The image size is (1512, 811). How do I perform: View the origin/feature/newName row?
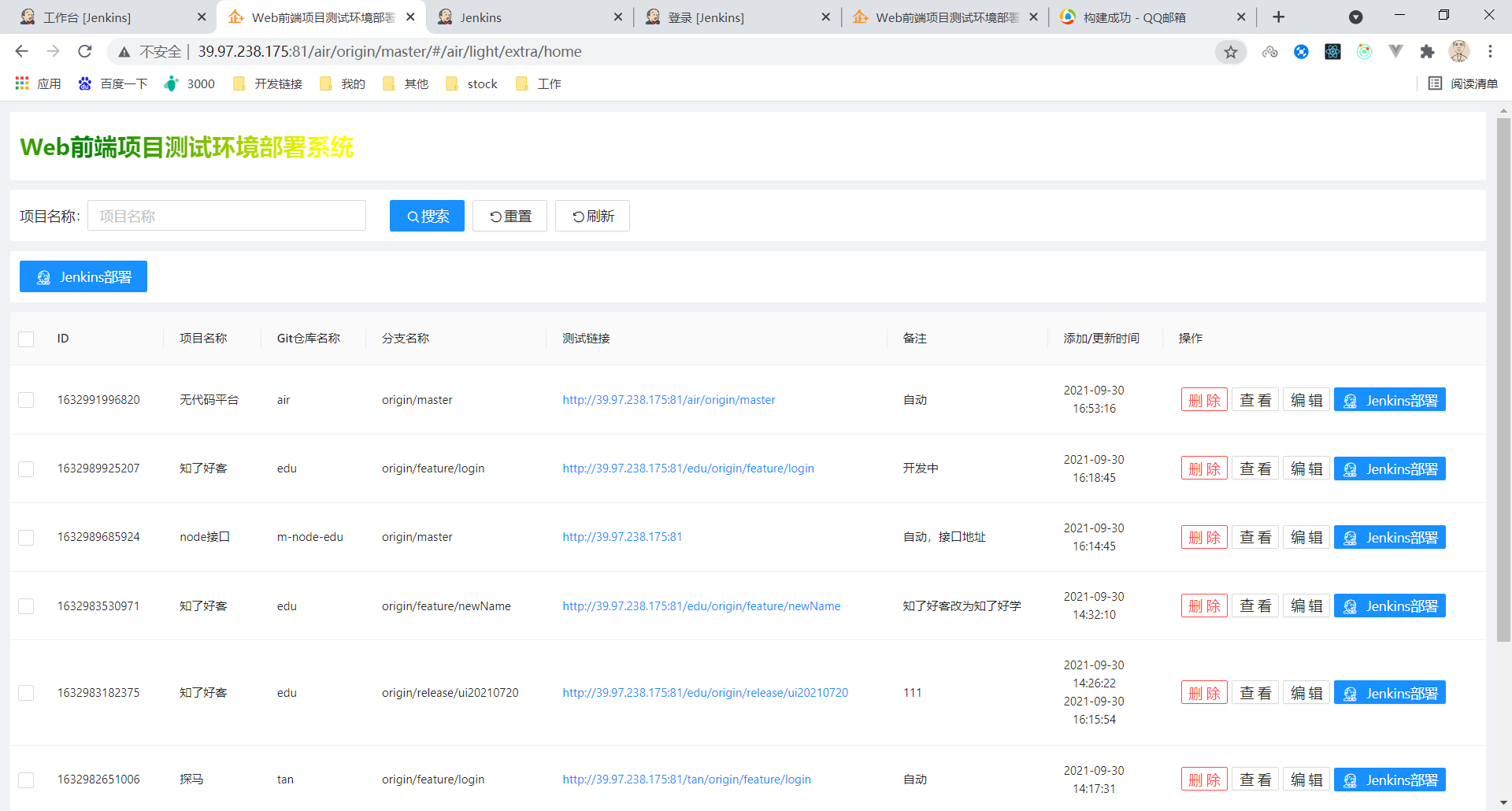(1255, 605)
